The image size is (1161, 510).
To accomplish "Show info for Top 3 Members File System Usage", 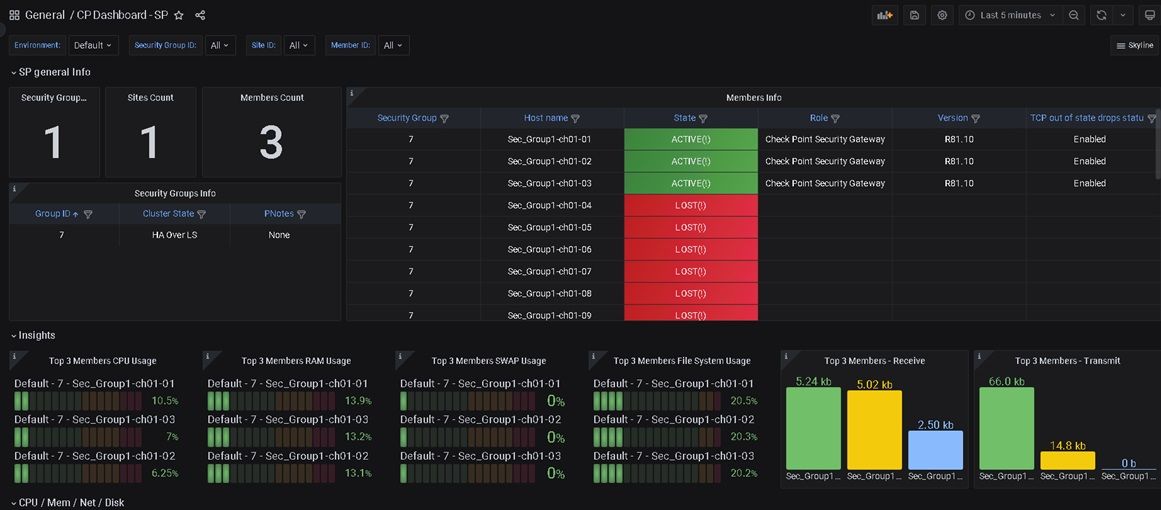I will coord(594,356).
